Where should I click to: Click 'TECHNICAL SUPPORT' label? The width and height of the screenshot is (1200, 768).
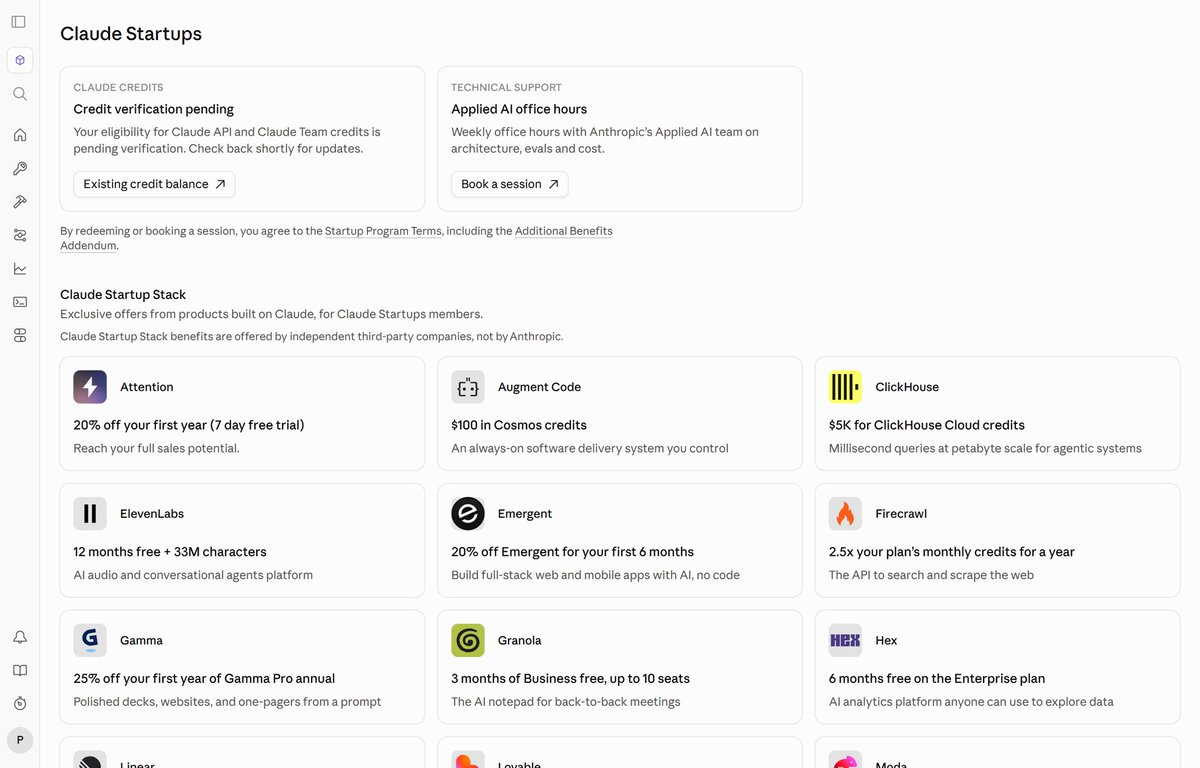tap(506, 88)
